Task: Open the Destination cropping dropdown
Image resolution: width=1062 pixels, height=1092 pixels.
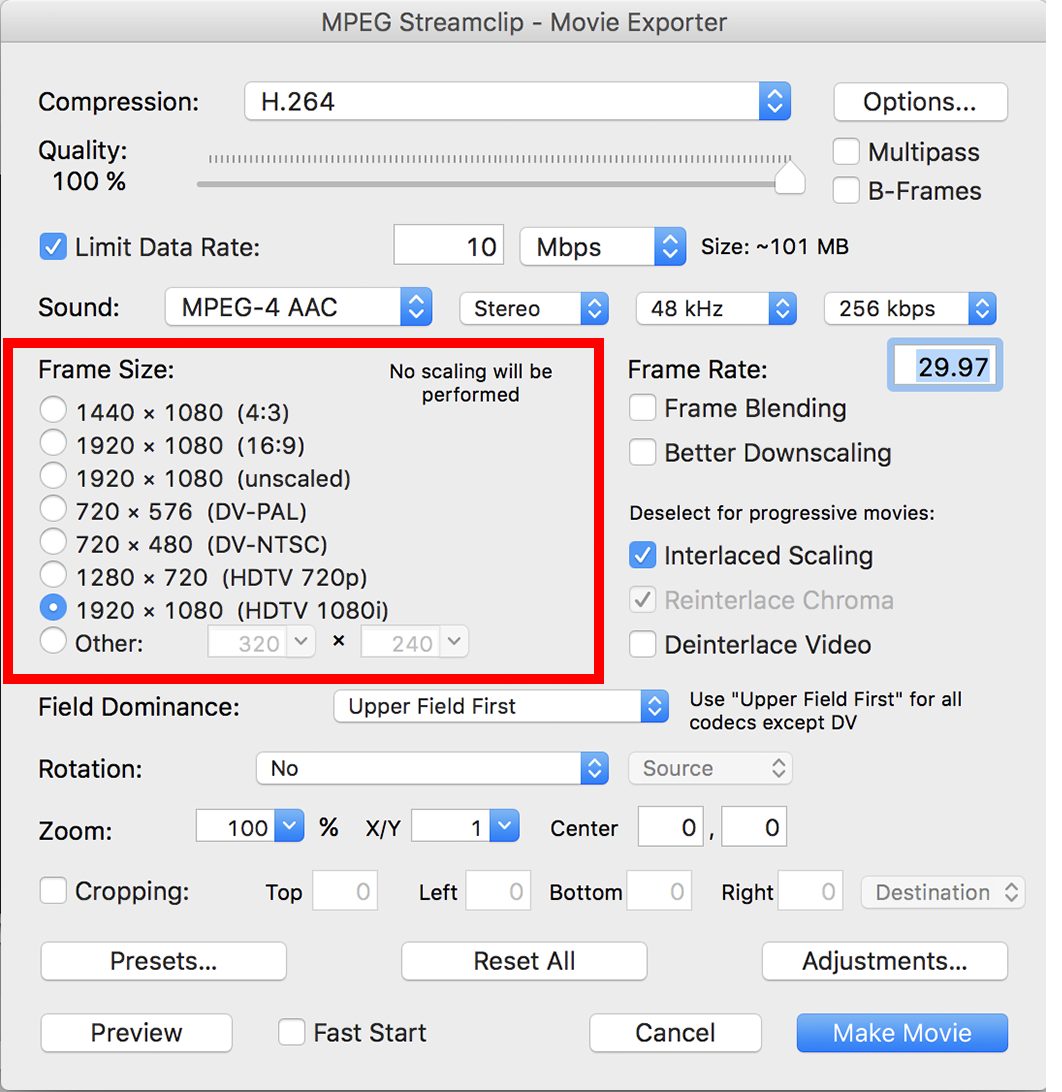Action: (944, 892)
